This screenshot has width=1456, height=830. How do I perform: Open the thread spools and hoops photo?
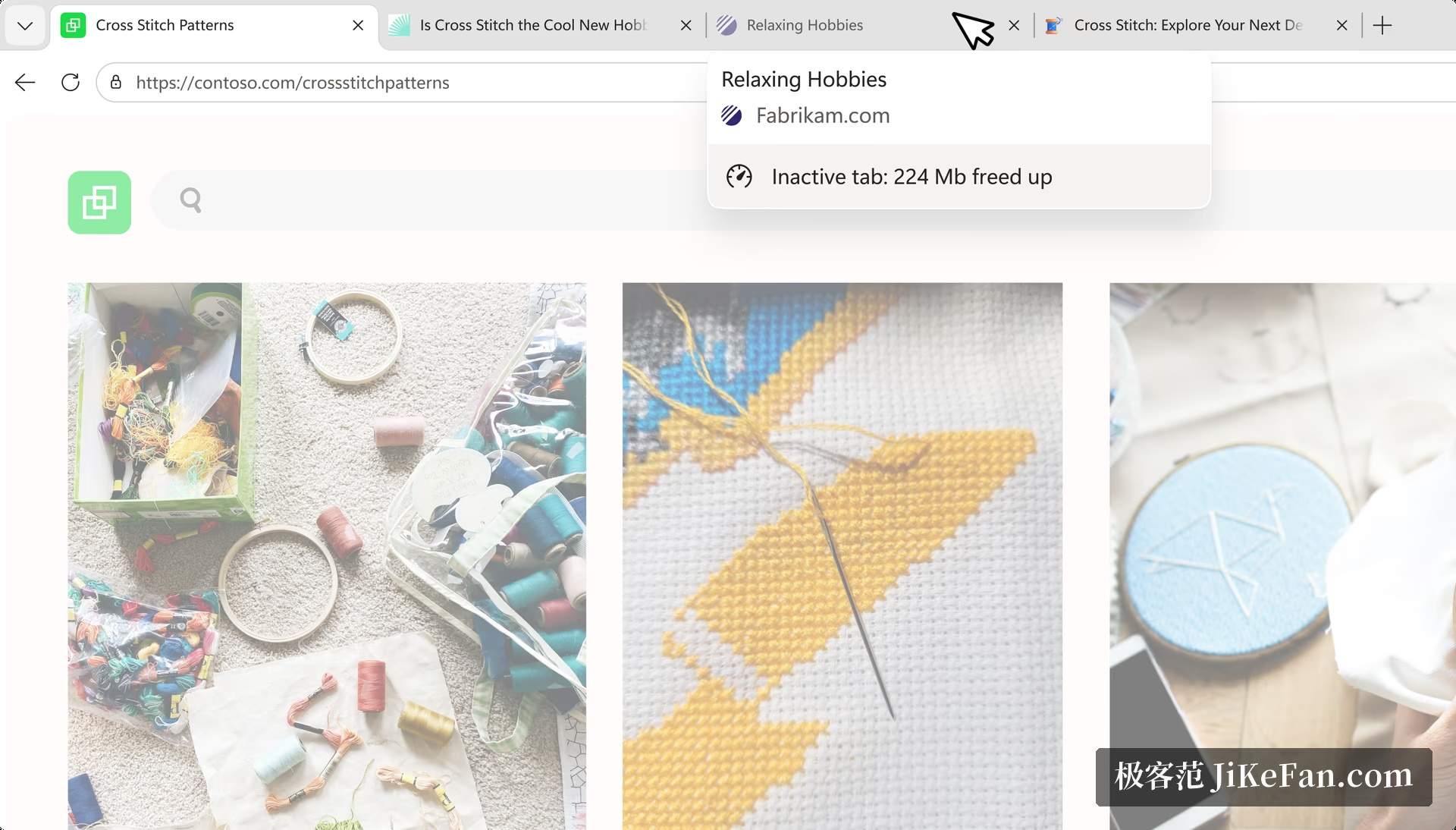(x=327, y=556)
